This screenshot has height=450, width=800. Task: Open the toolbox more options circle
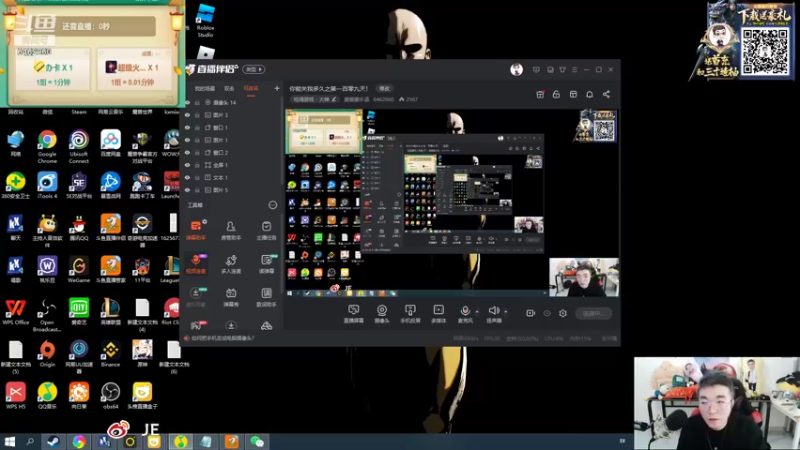pos(272,205)
